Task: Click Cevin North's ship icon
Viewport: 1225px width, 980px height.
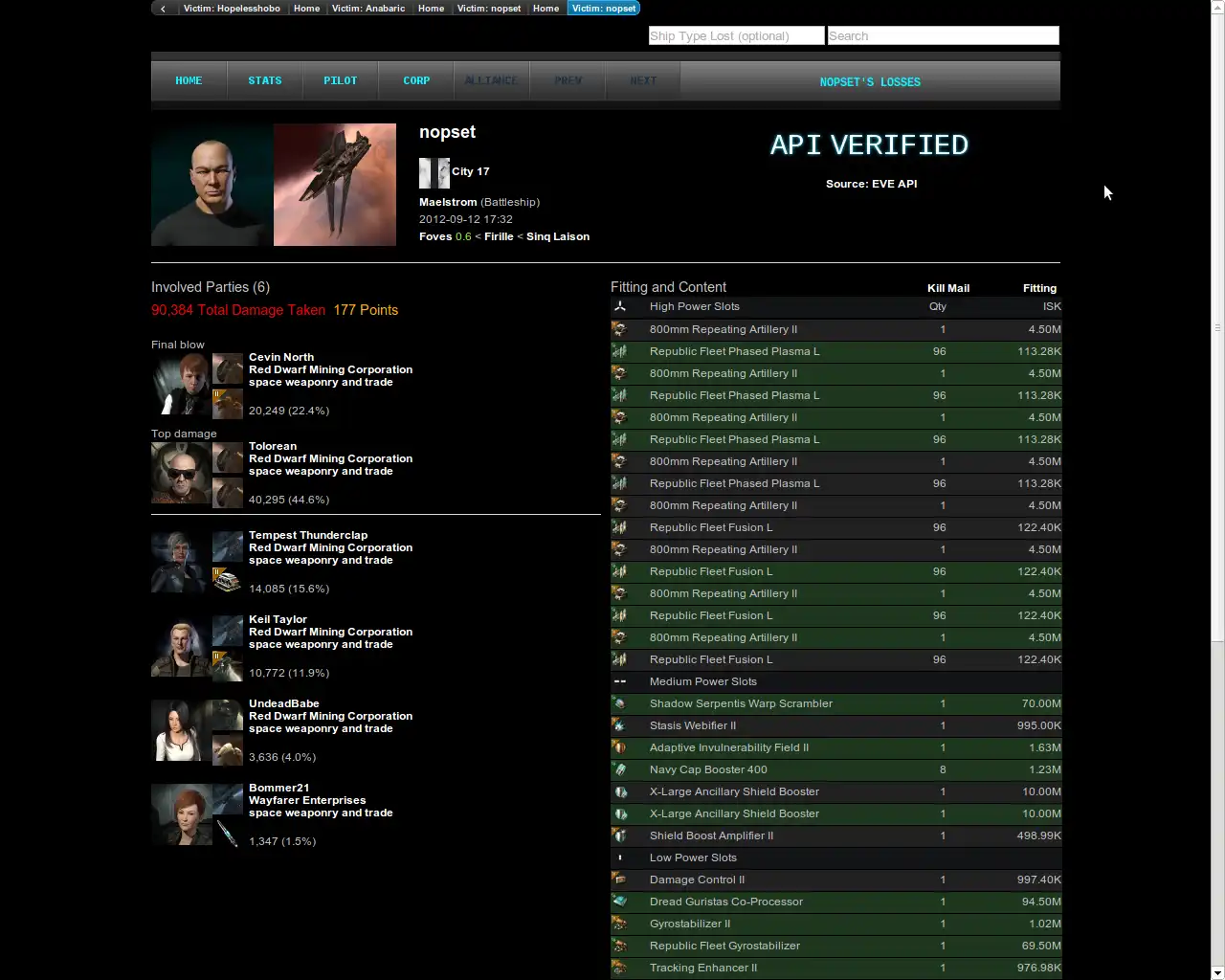Action: (228, 369)
